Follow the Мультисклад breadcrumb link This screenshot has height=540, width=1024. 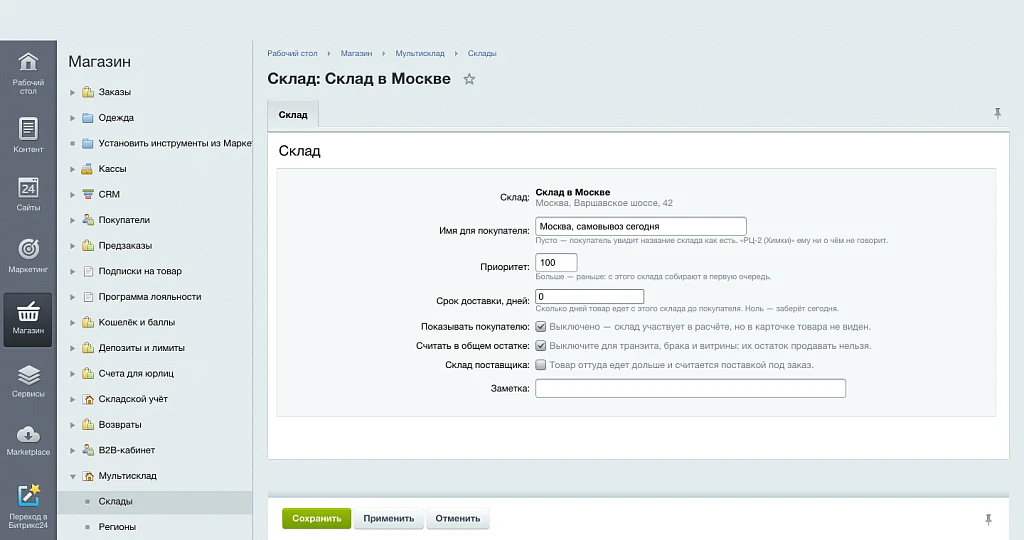coord(420,54)
